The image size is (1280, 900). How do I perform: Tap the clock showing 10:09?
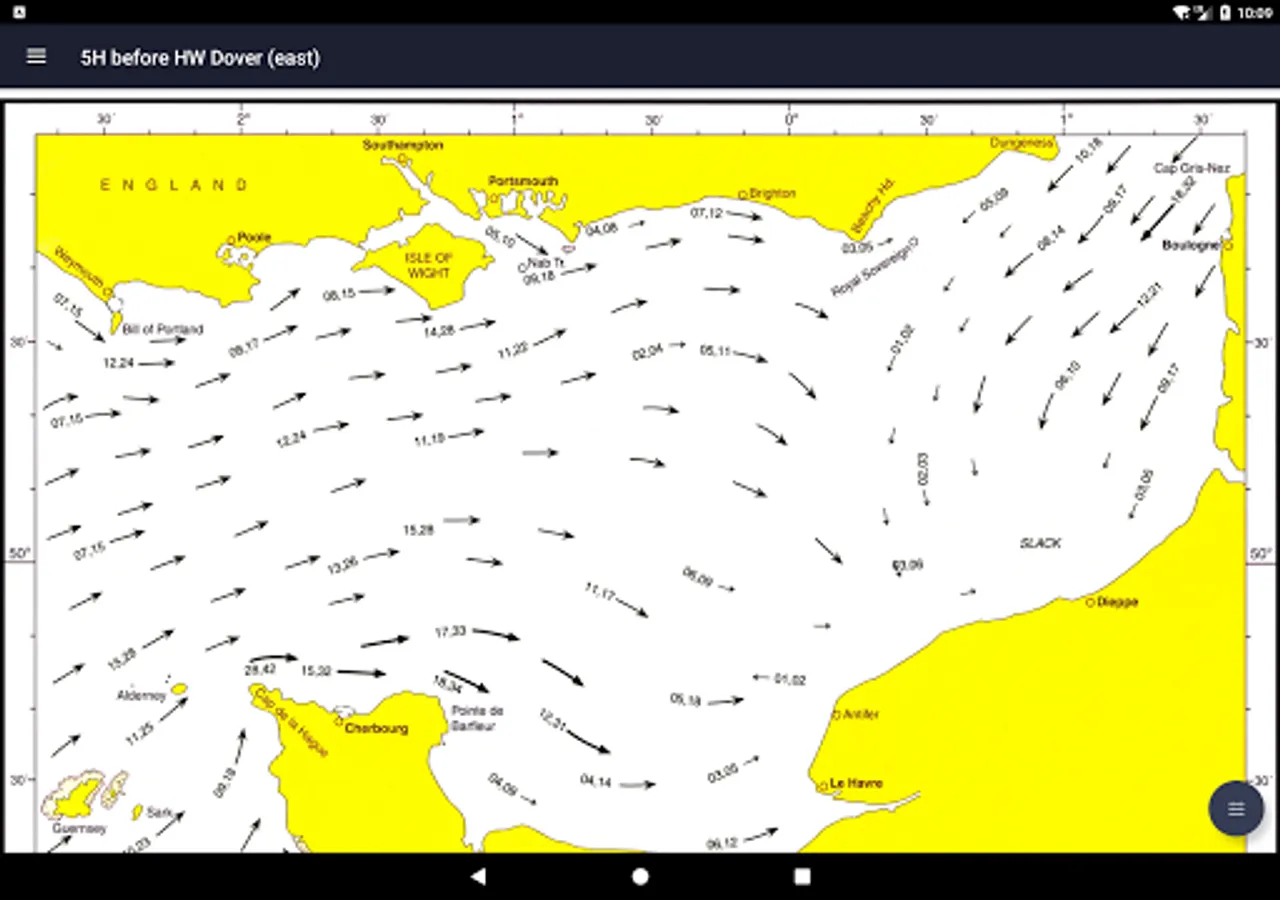coord(1255,13)
